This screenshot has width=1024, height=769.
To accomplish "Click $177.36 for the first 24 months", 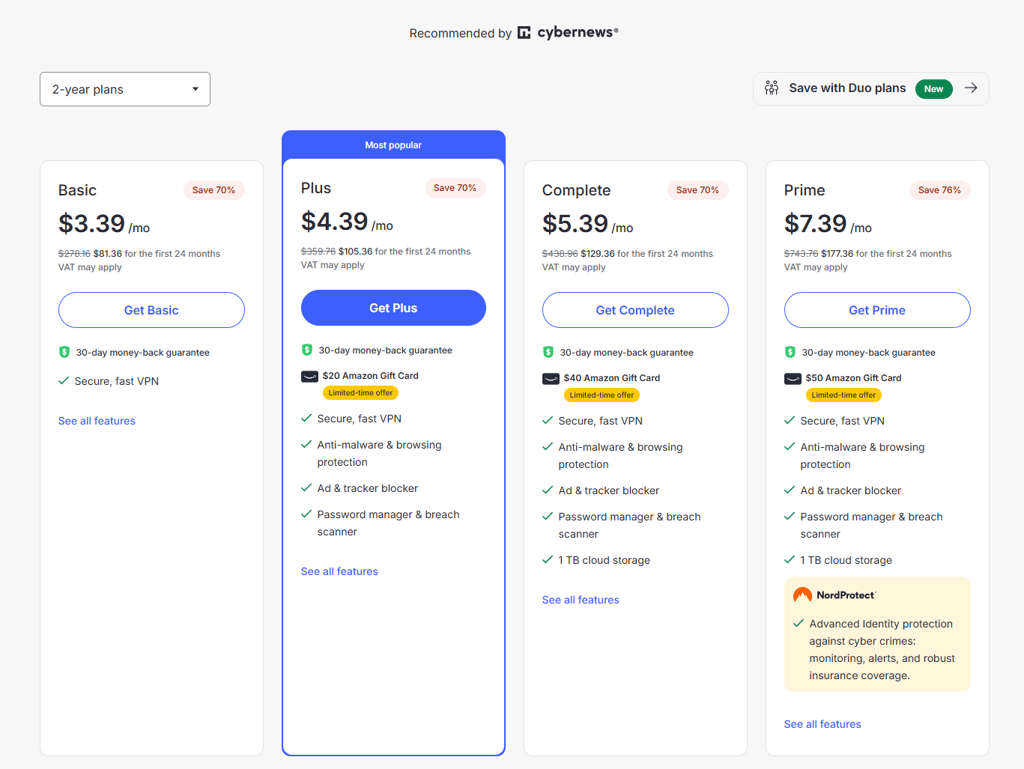I will click(x=886, y=253).
